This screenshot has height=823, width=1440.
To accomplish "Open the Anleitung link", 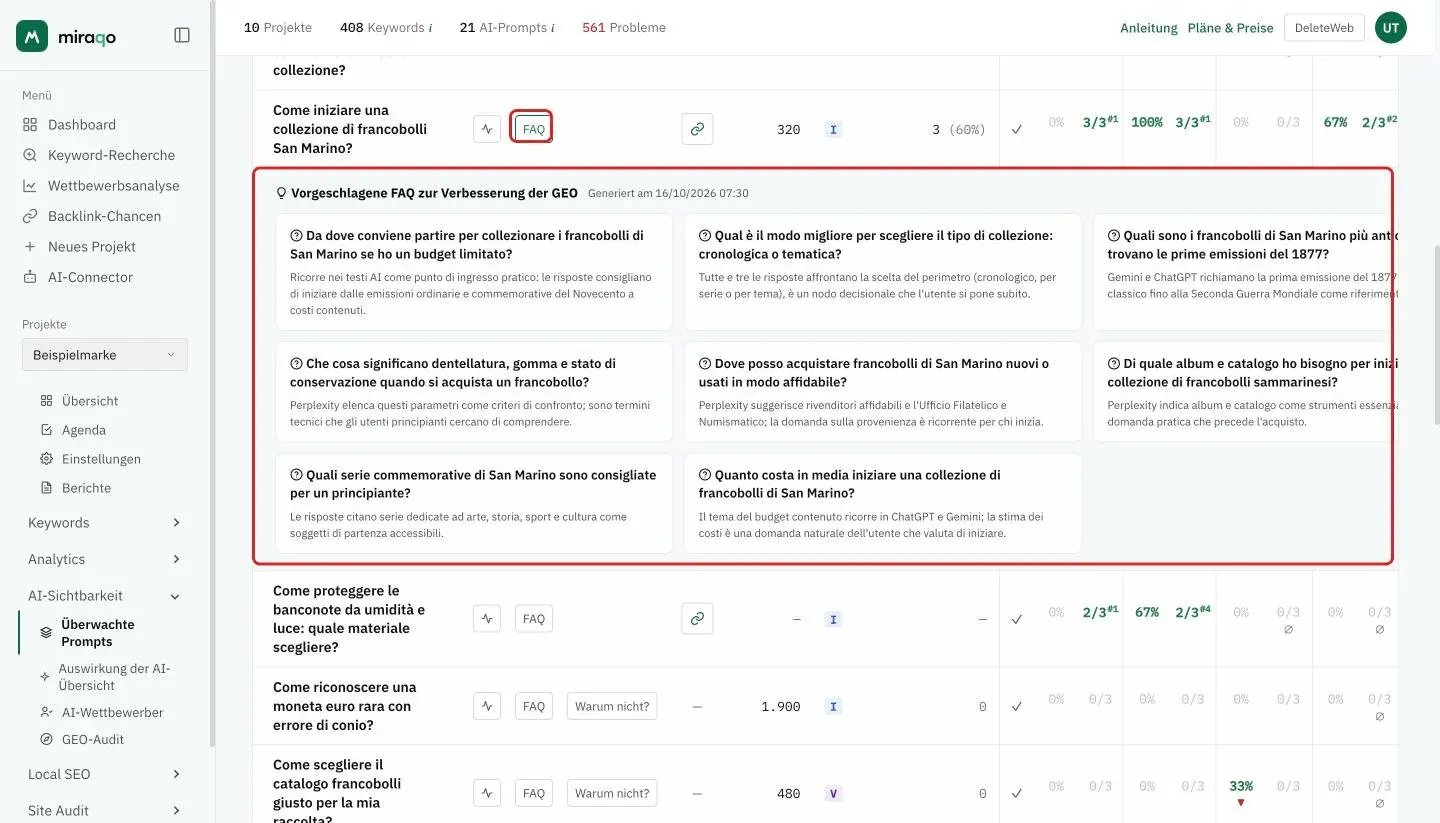I will [x=1149, y=28].
